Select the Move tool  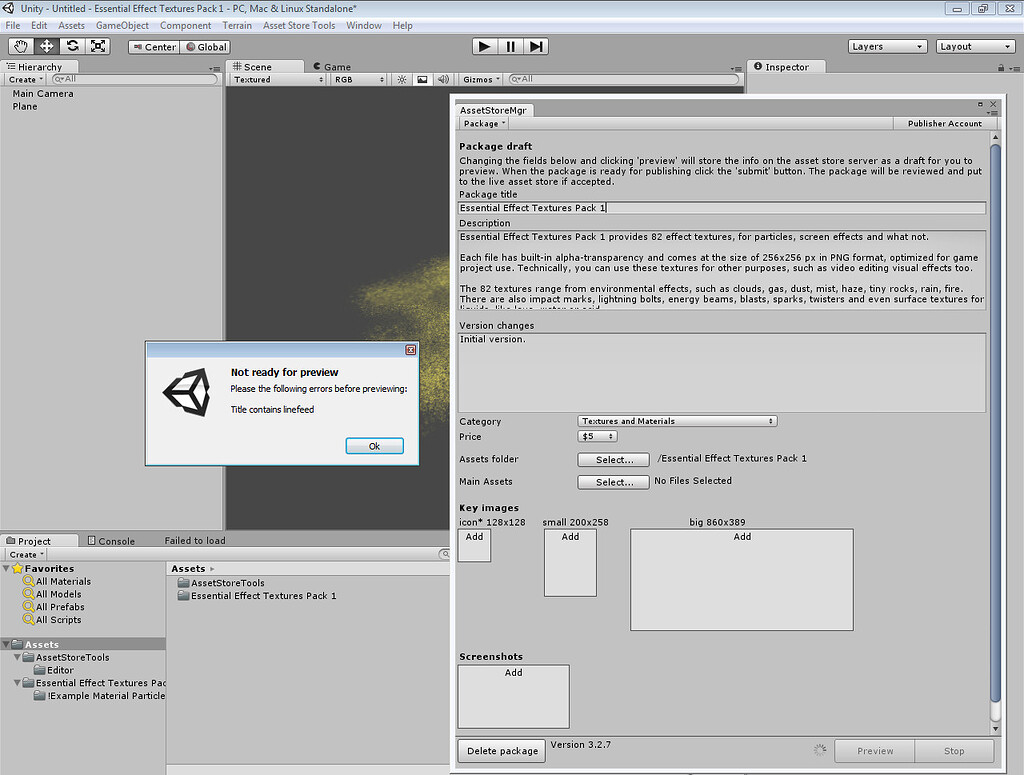[45, 46]
